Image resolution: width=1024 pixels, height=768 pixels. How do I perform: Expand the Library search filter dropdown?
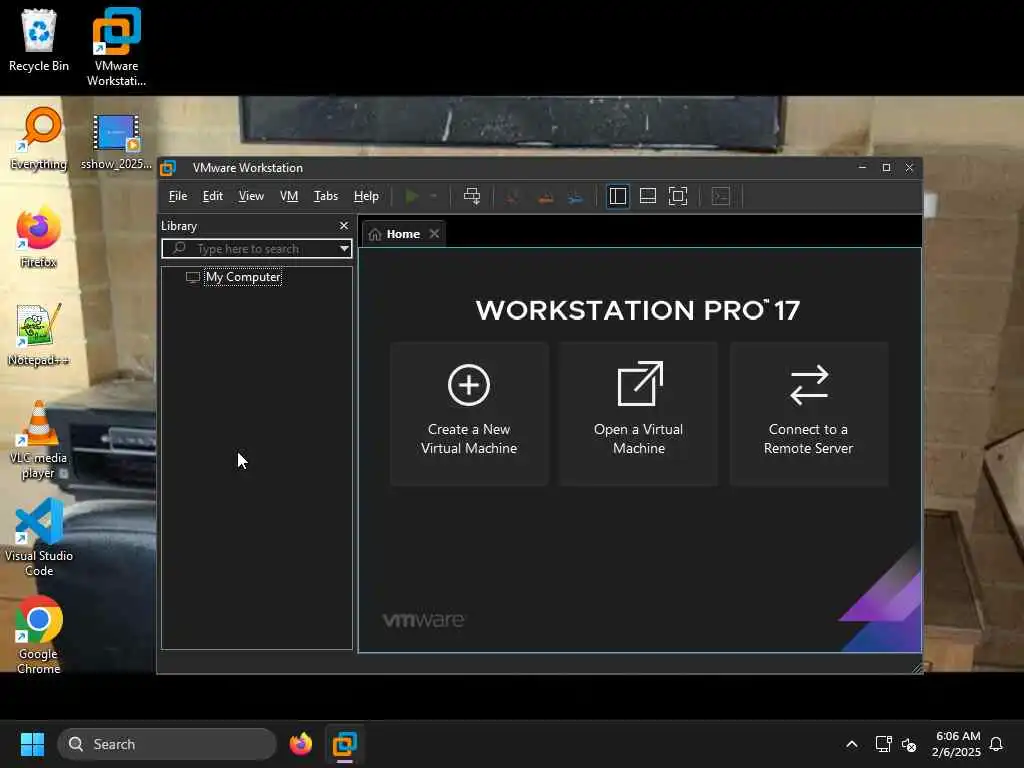(344, 248)
